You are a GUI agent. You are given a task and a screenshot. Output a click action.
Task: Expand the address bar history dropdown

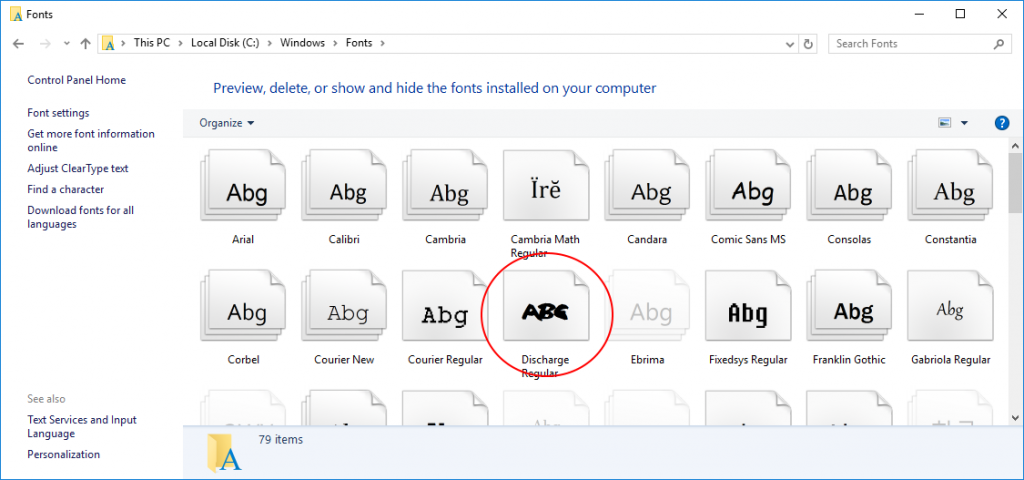[x=790, y=44]
